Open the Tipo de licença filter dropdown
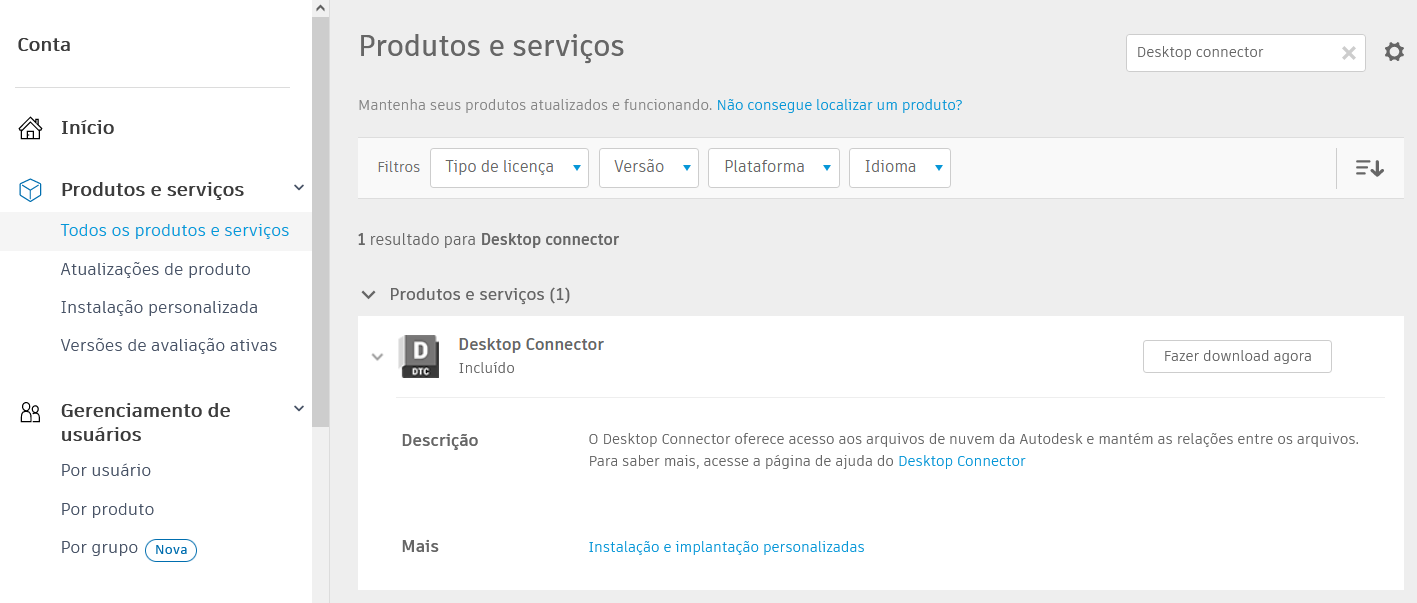The image size is (1417, 603). (509, 168)
